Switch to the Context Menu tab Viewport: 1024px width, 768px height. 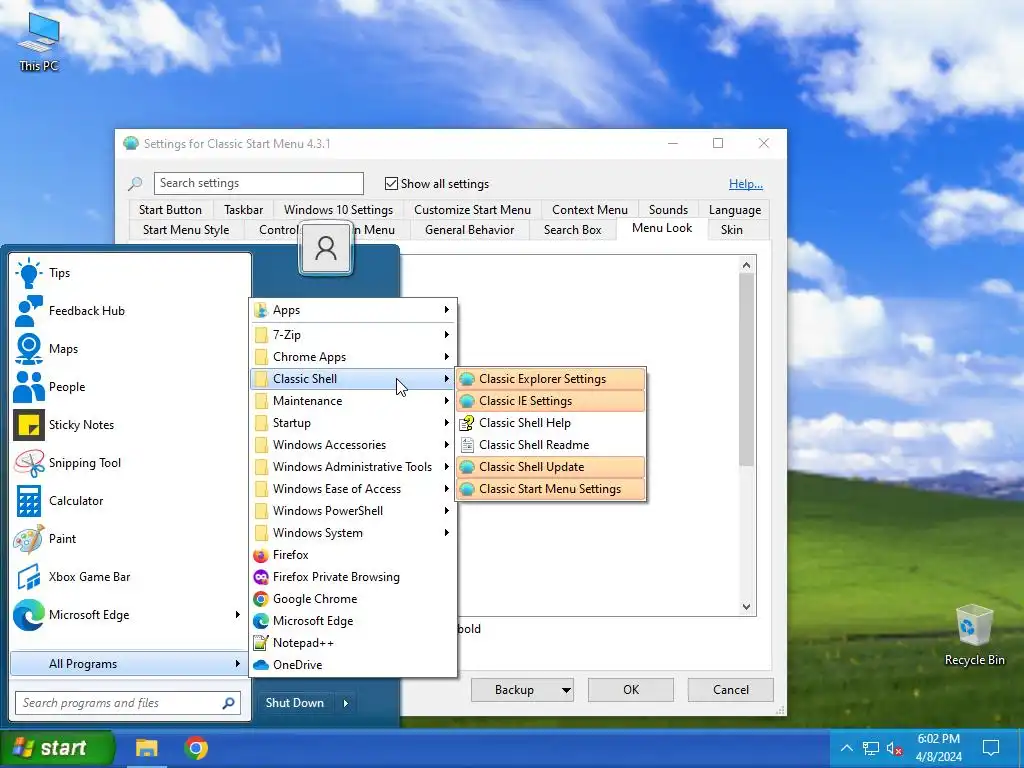pos(590,210)
